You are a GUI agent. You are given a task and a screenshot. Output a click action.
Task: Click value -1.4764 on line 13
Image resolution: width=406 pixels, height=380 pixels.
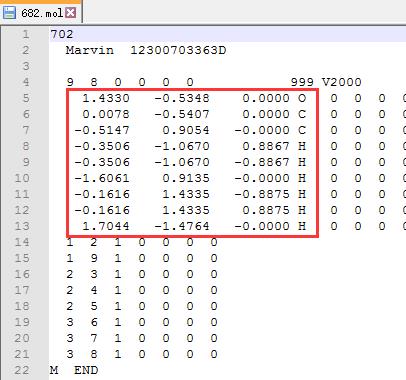coord(182,226)
